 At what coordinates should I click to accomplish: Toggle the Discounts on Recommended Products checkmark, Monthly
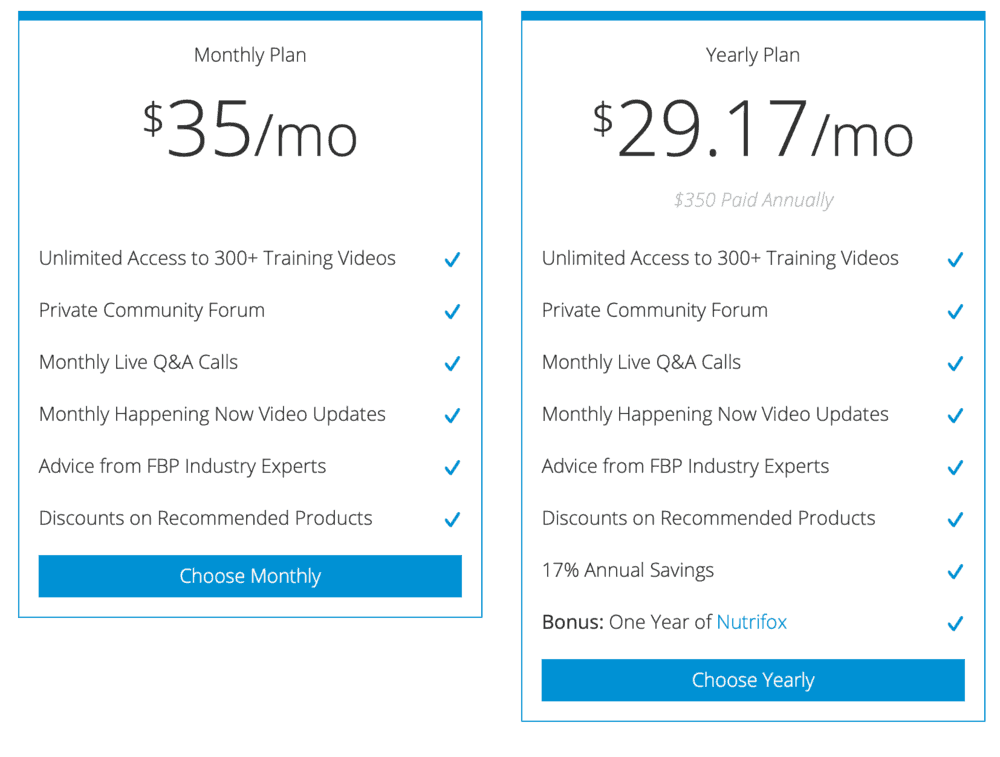click(x=452, y=519)
